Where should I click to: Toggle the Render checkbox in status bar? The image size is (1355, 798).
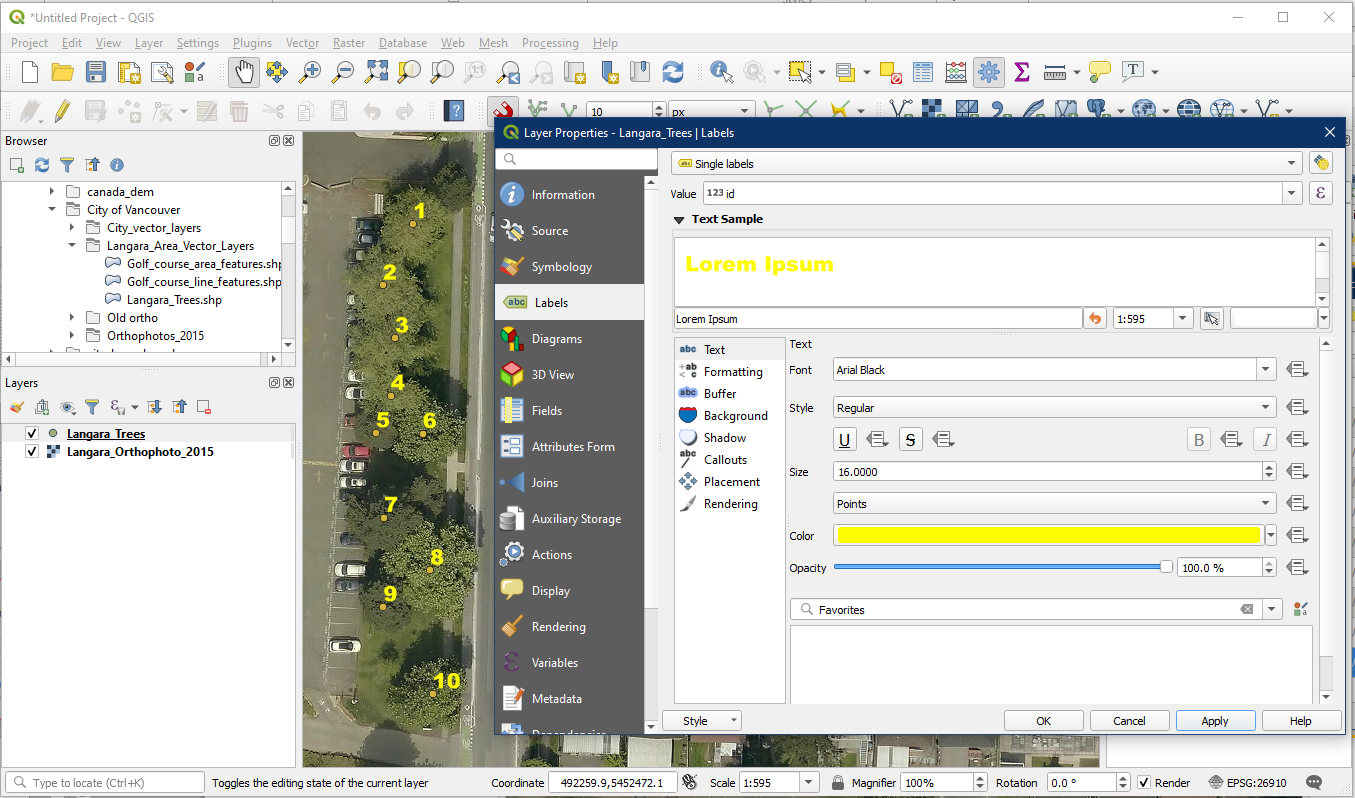[1145, 783]
